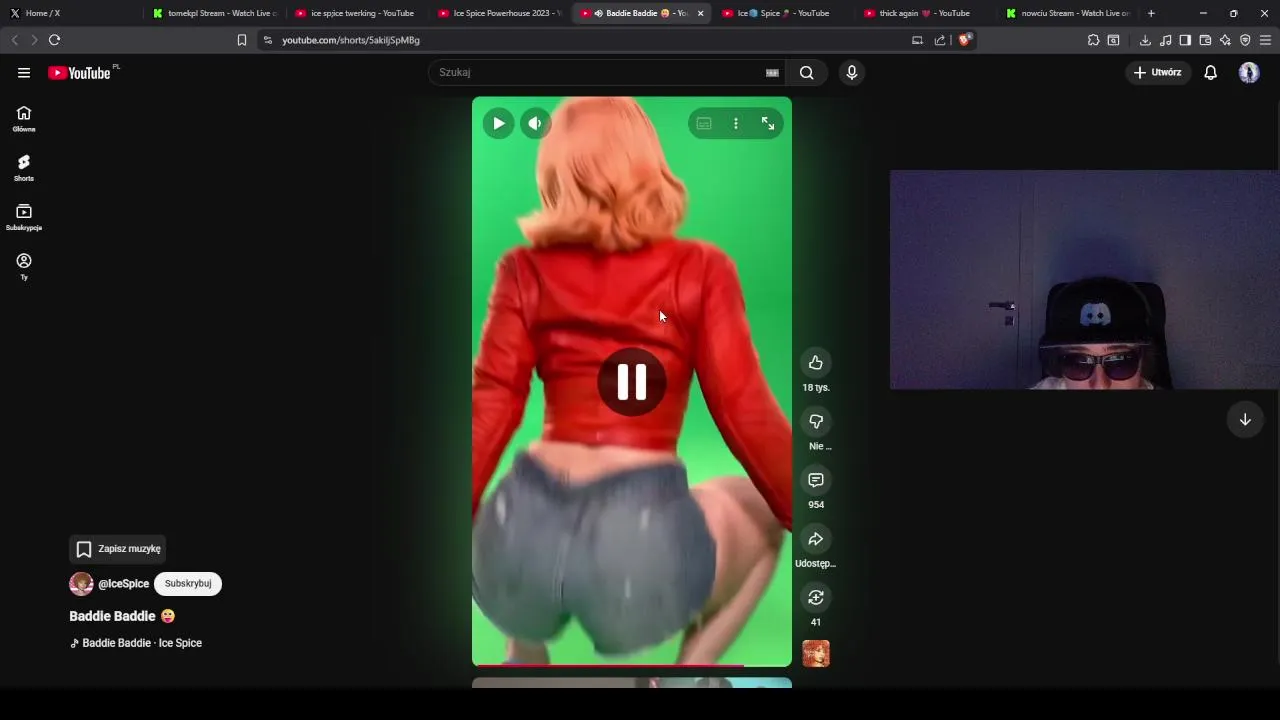Screen dimensions: 1280x720
Task: Click the magnifier search button
Action: tap(807, 72)
